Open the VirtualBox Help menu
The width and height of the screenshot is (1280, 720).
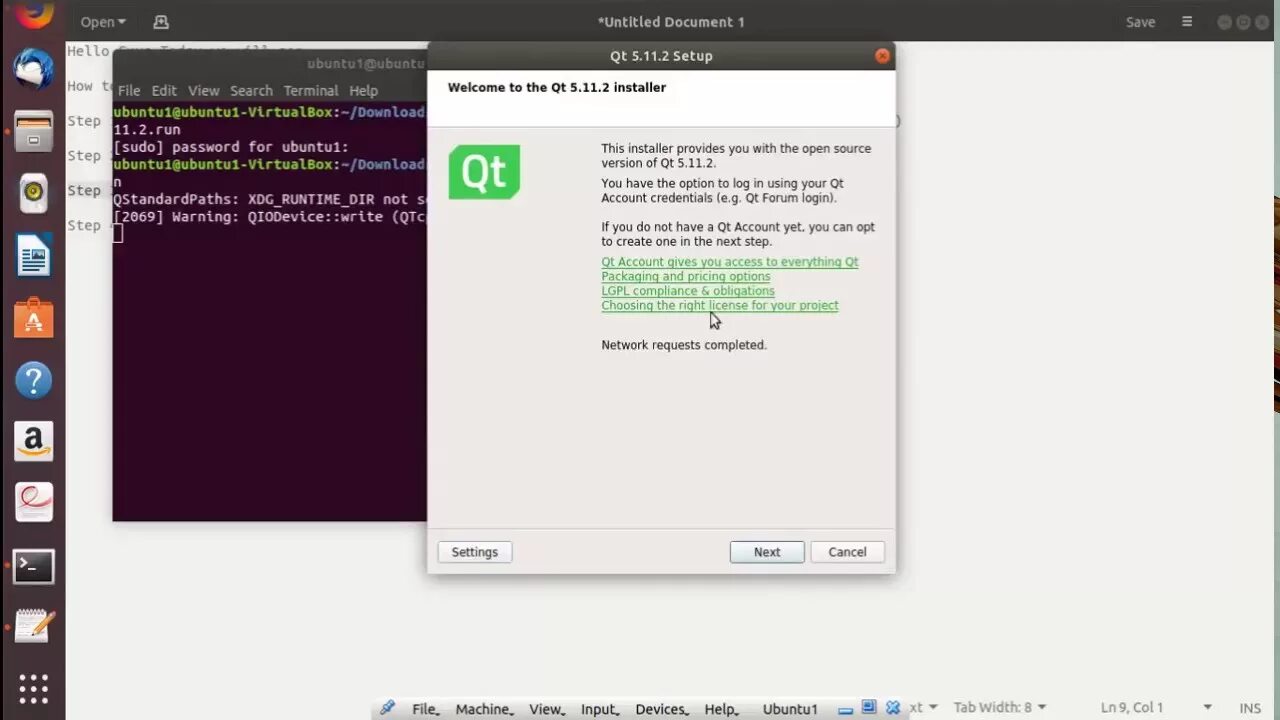pyautogui.click(x=721, y=709)
